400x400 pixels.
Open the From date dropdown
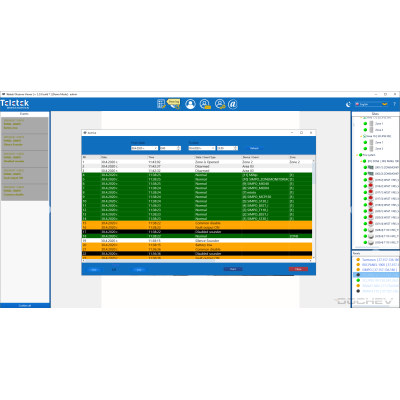[144, 148]
